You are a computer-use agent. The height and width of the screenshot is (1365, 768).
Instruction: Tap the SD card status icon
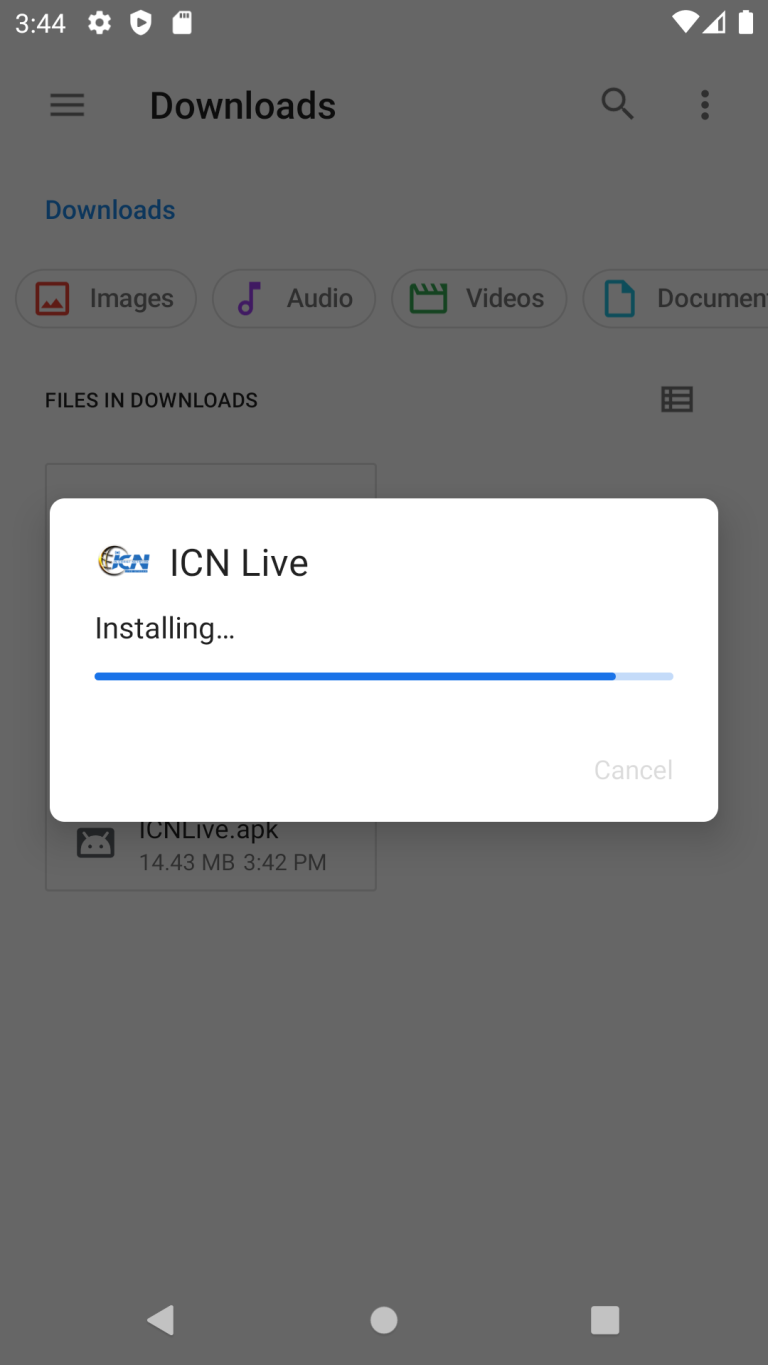[182, 23]
